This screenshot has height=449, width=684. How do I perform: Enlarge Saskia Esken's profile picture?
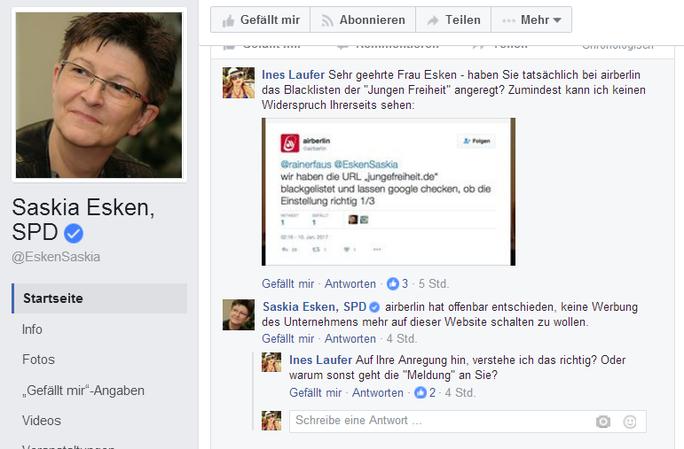(x=99, y=95)
